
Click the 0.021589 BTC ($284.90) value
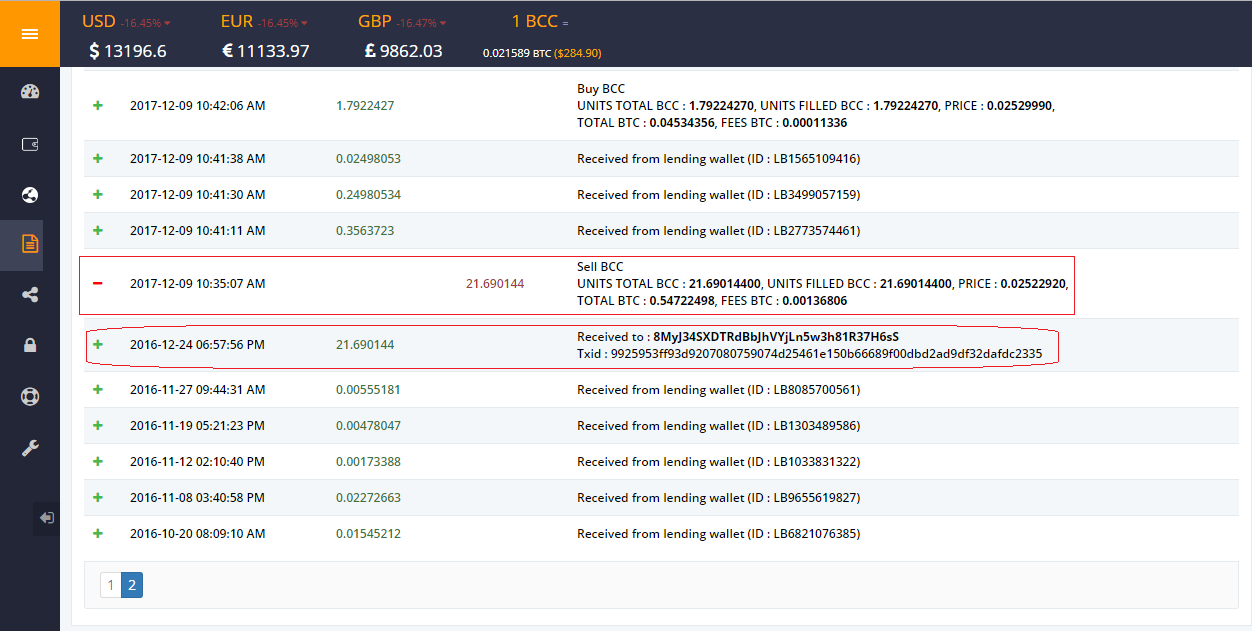[542, 53]
